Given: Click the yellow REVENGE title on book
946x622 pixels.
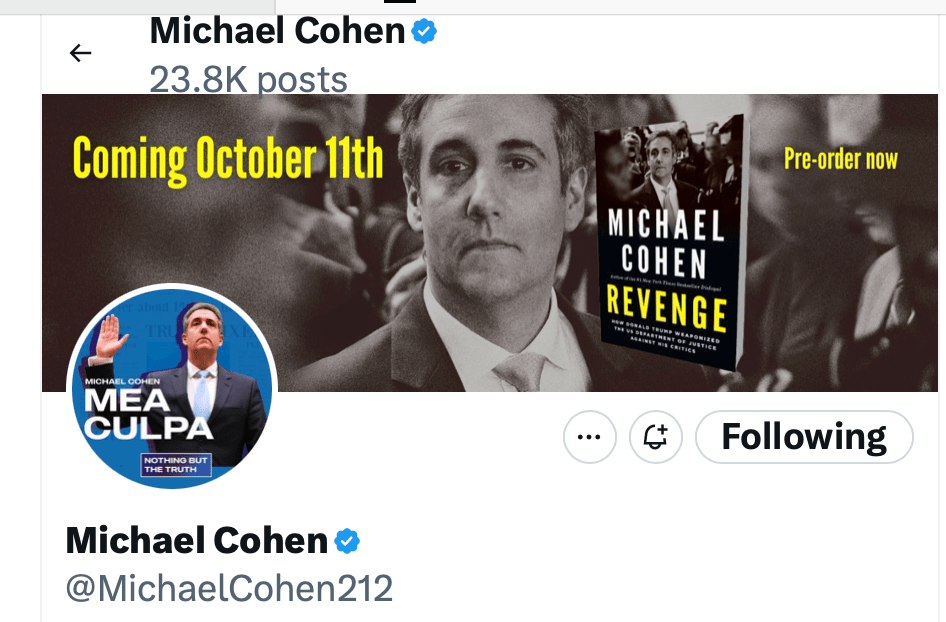Looking at the screenshot, I should (667, 308).
